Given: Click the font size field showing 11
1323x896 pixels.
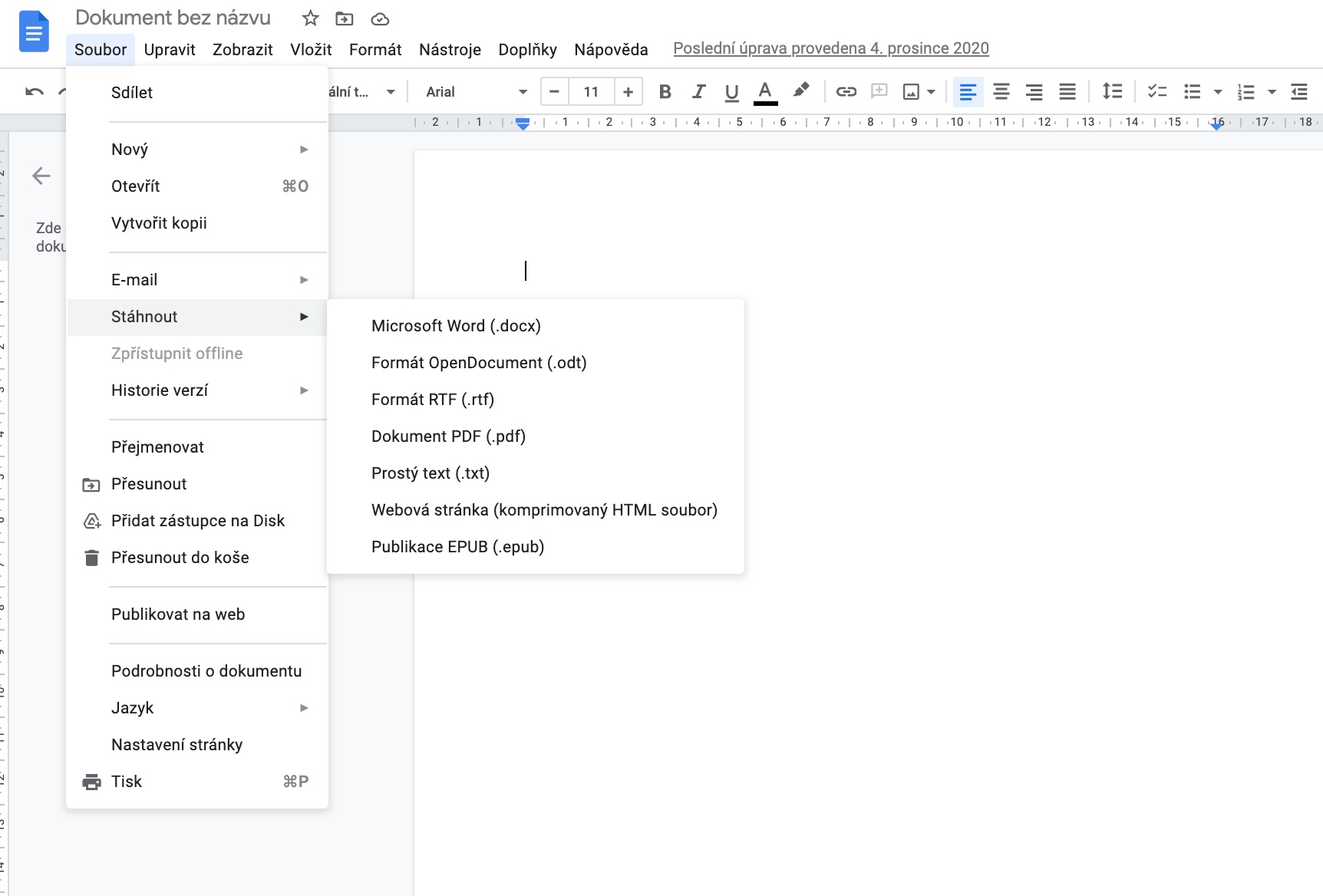Looking at the screenshot, I should click(x=591, y=92).
